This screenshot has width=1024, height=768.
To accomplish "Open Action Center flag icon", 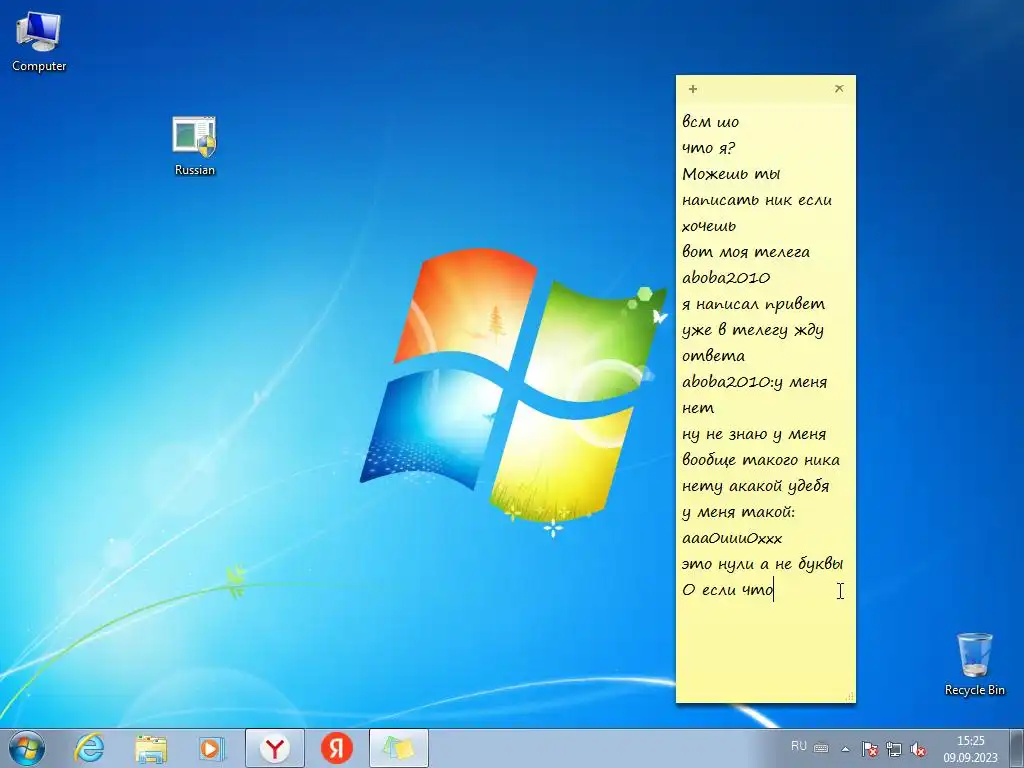I will (869, 749).
